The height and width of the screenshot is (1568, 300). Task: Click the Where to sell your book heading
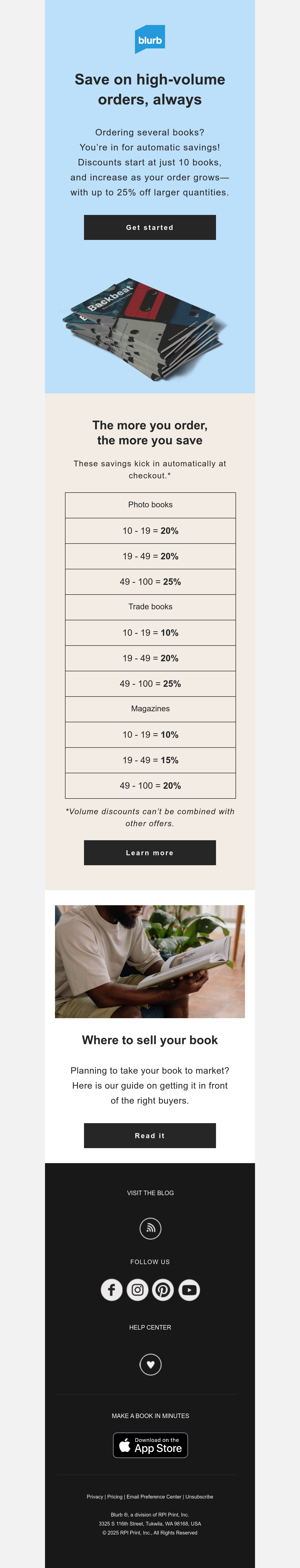pos(150,1040)
